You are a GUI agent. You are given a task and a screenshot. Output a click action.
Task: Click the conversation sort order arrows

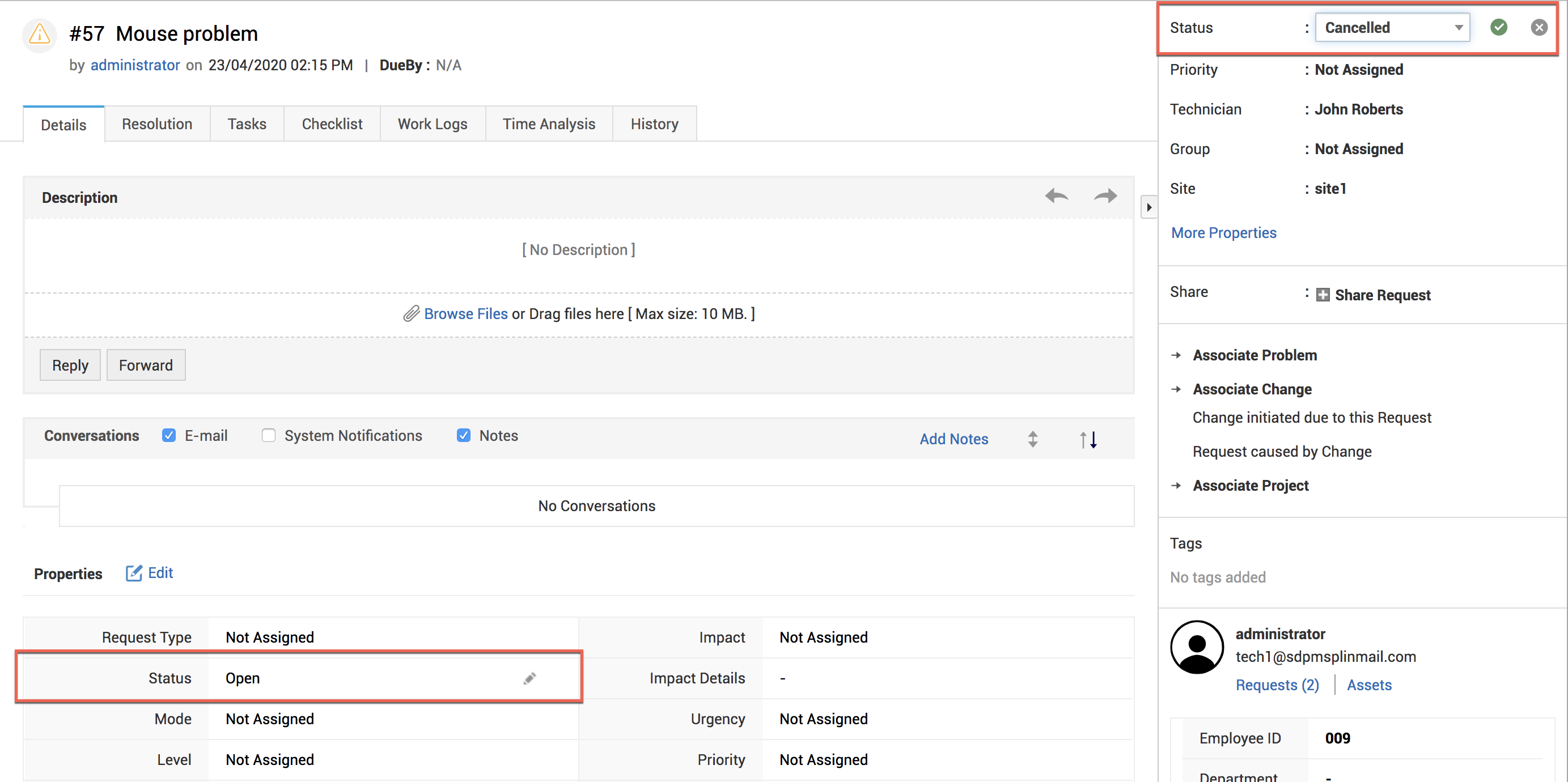1088,439
